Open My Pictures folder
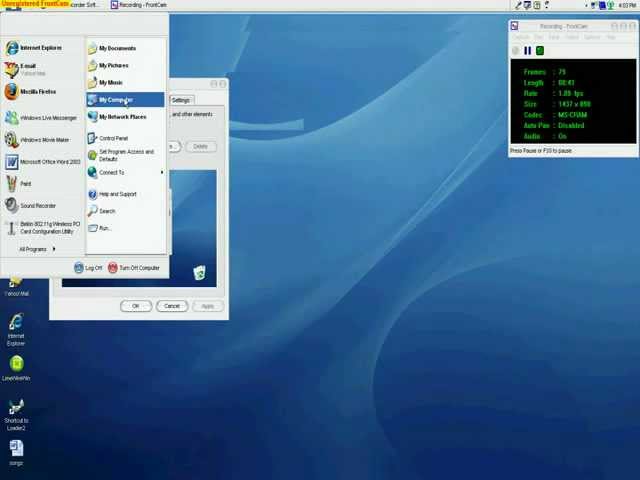Image resolution: width=640 pixels, height=480 pixels. click(126, 65)
